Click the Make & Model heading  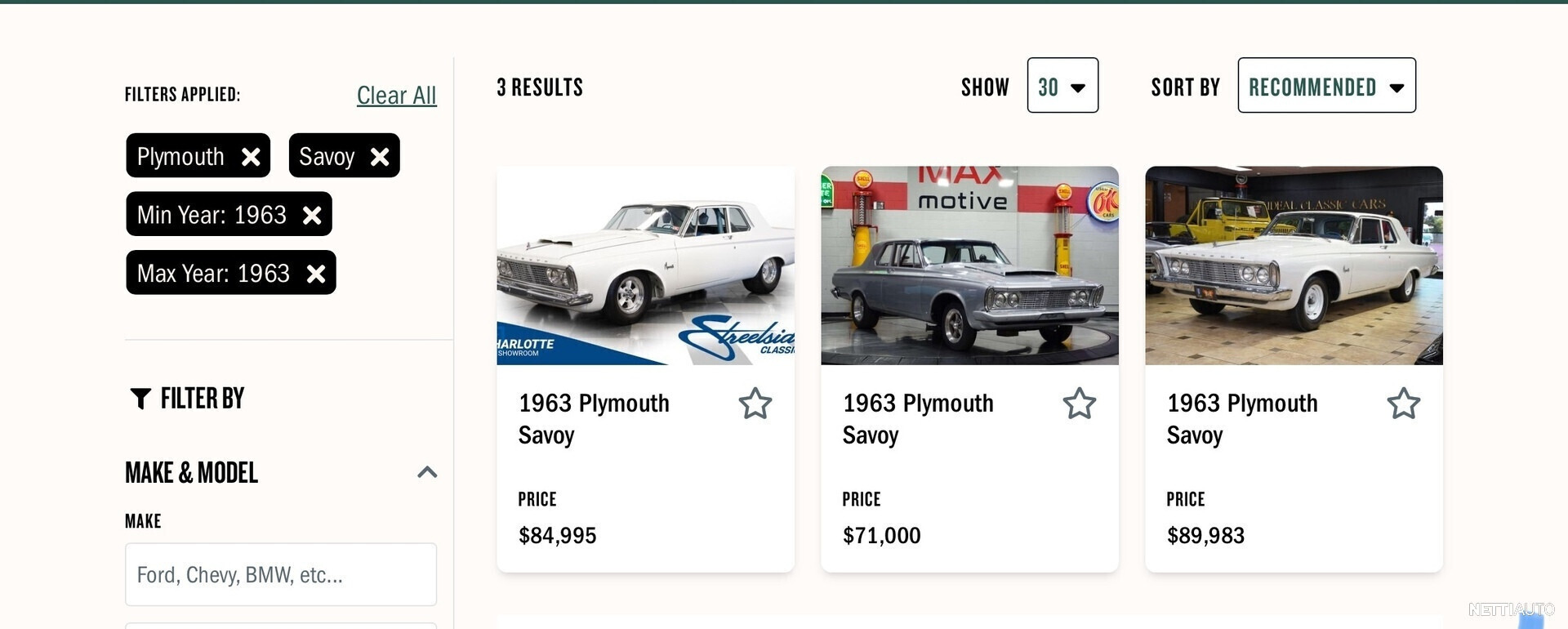(x=191, y=473)
